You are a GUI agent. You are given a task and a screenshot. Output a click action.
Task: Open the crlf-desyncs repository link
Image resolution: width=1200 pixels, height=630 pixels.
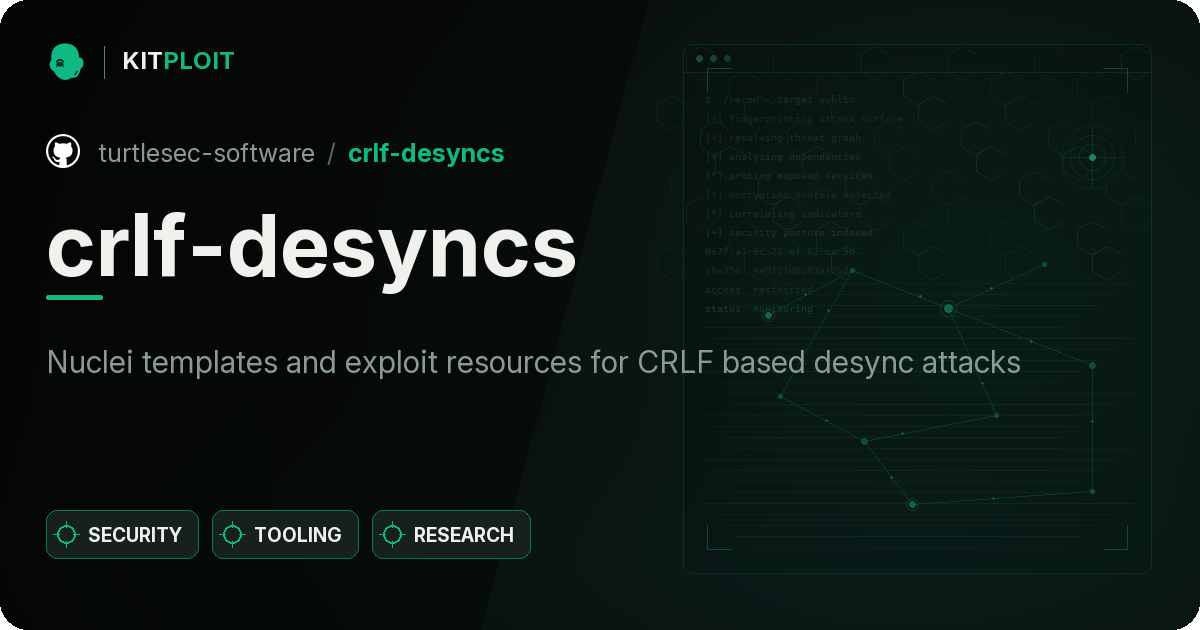(426, 153)
